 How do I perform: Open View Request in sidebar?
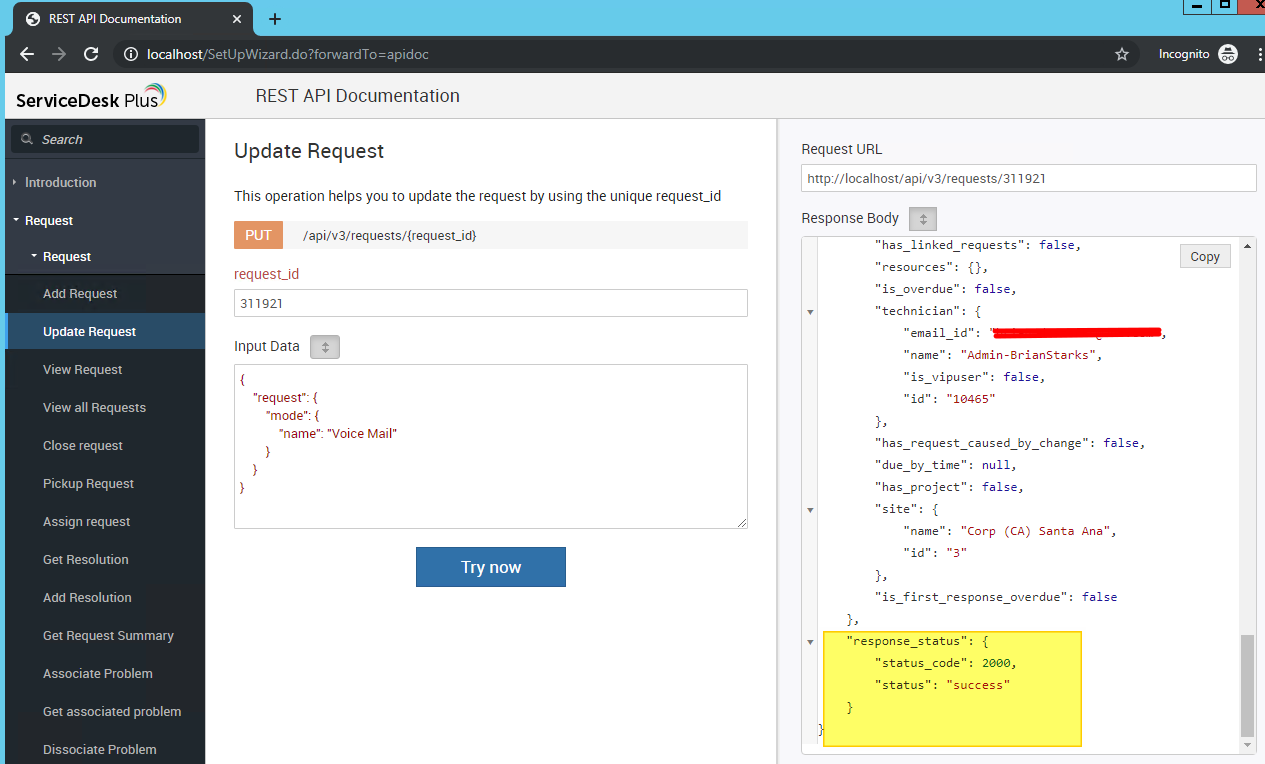click(x=82, y=370)
